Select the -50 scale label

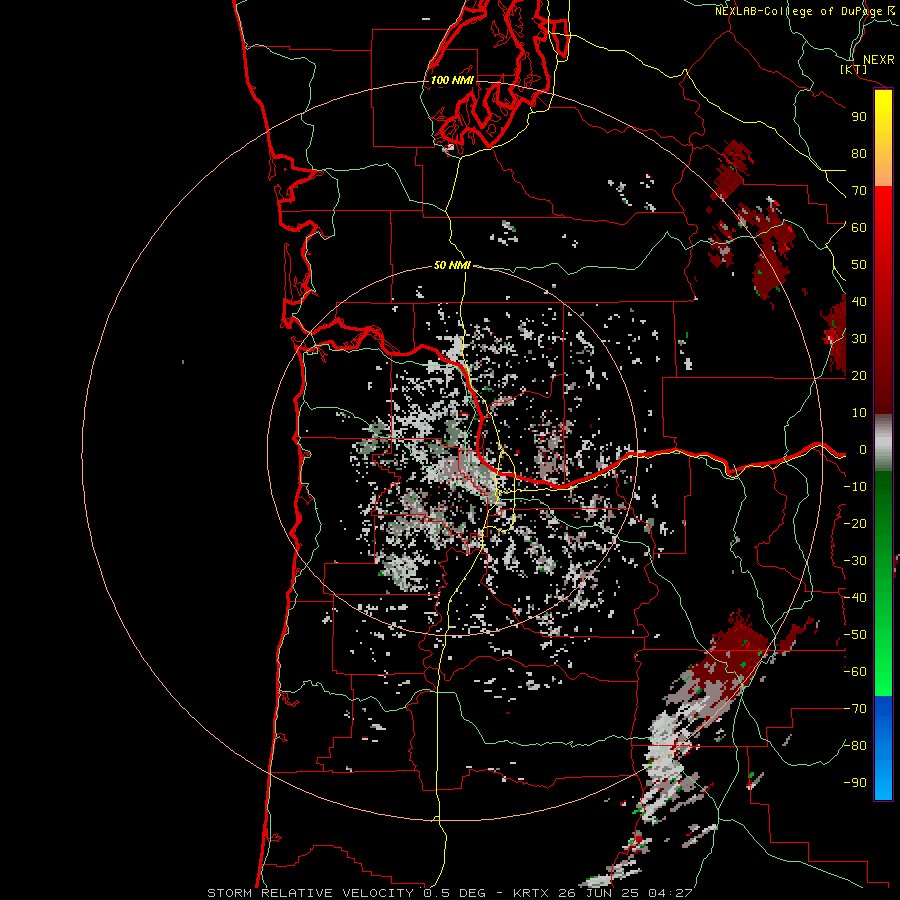(855, 635)
